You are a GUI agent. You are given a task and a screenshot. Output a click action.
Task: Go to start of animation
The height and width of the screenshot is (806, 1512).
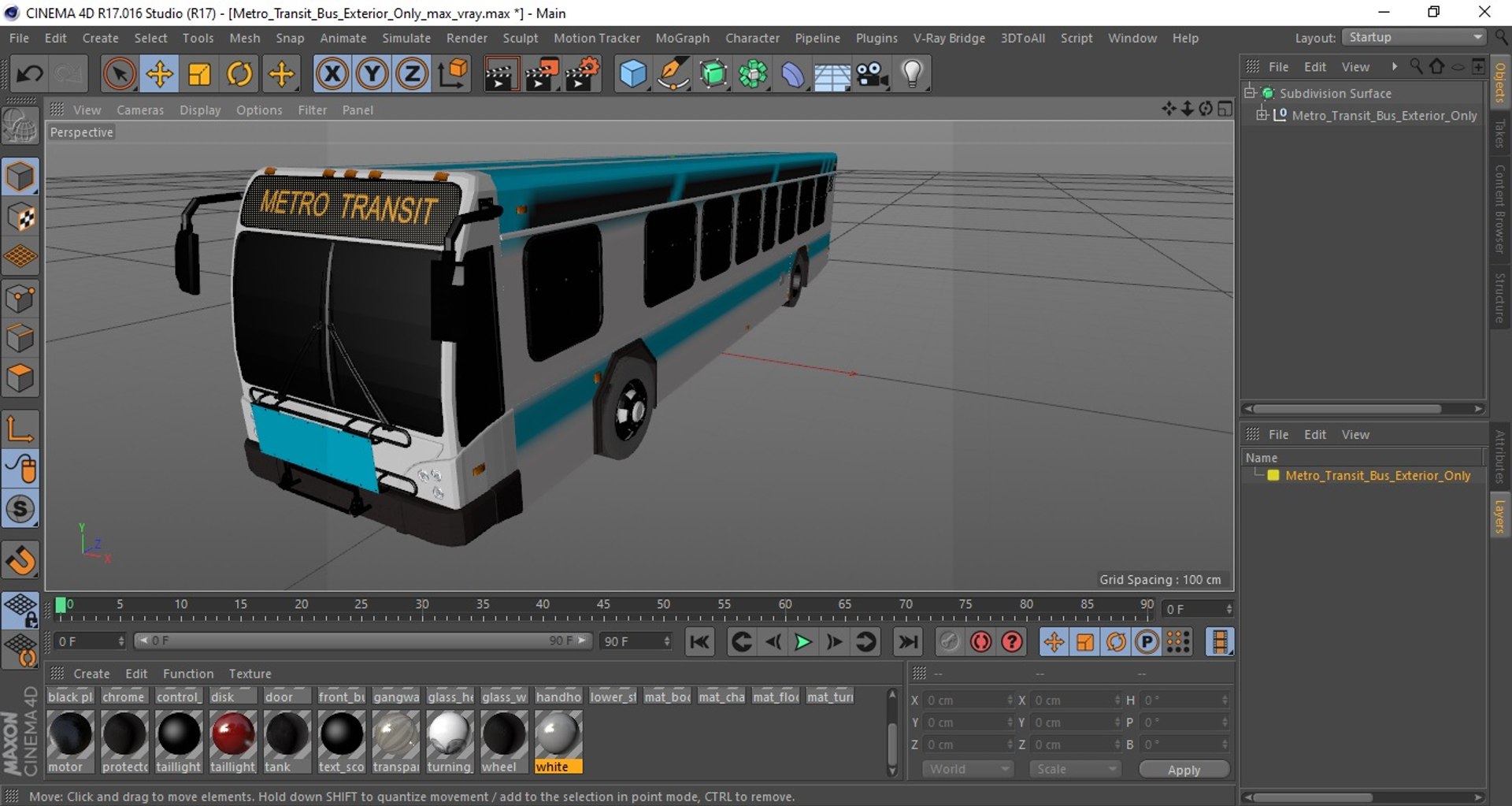pos(699,642)
